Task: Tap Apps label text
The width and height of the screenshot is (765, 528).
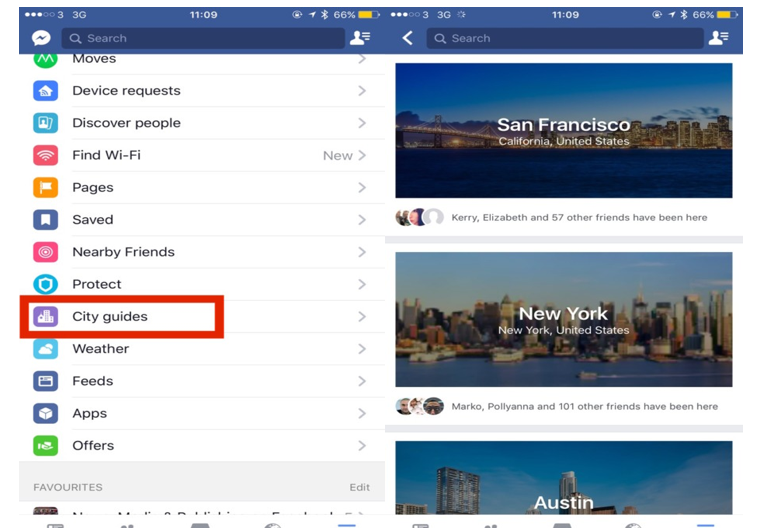Action: [x=89, y=413]
